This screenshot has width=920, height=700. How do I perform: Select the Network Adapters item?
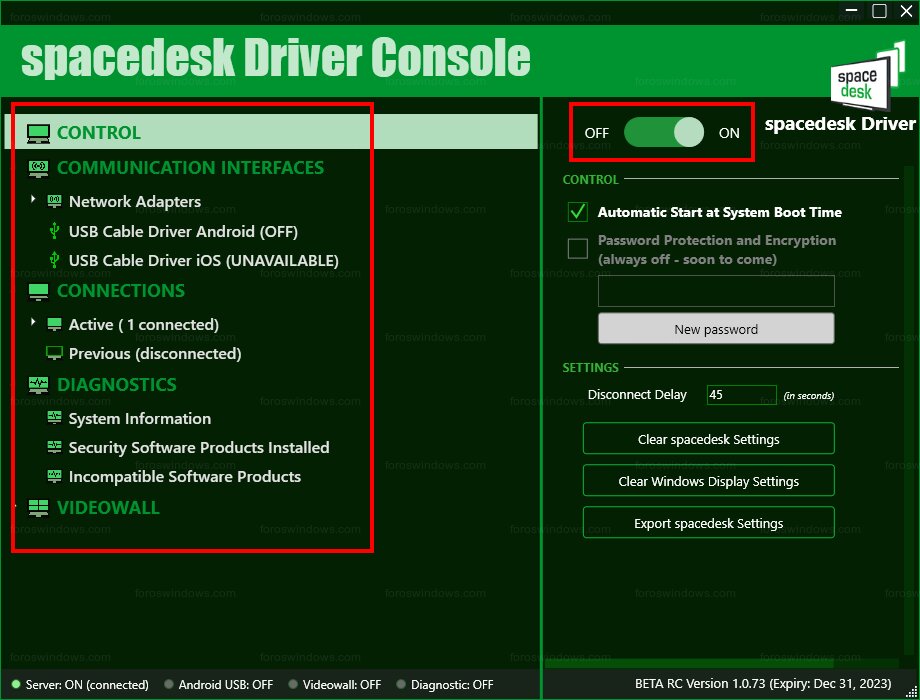coord(135,202)
